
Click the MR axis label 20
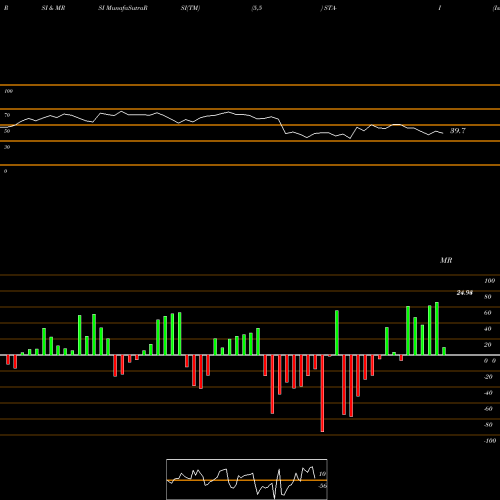488,345
